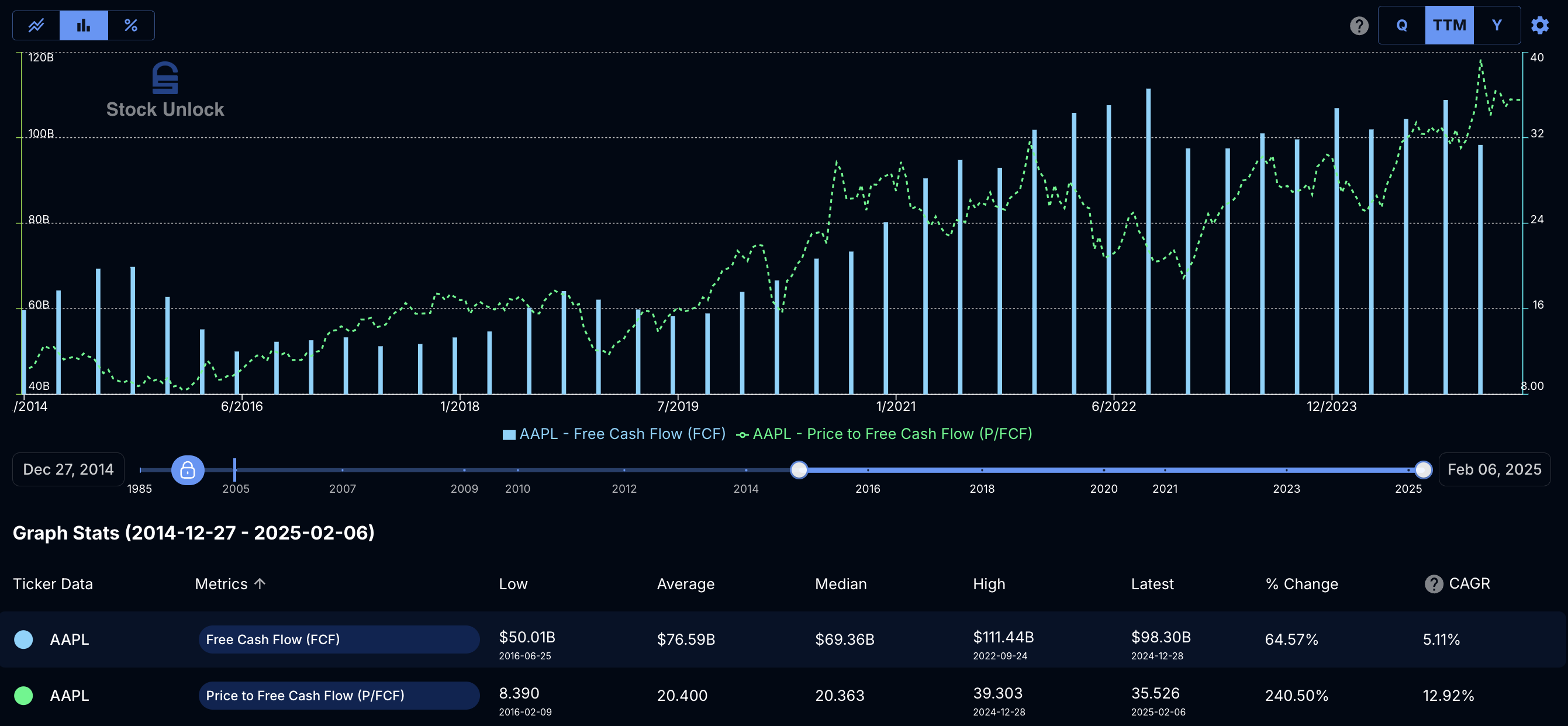
Task: Click the 12.92% CAGR value
Action: 1449,695
